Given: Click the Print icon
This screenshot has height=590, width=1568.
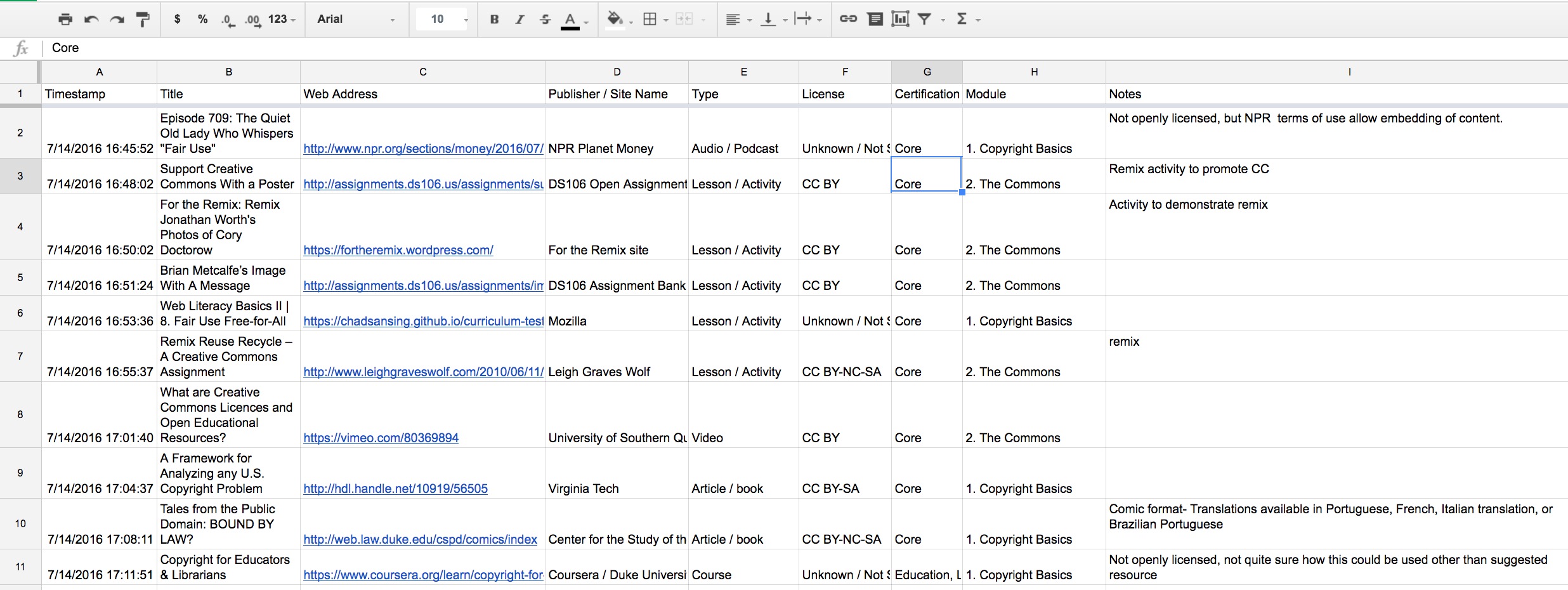Looking at the screenshot, I should [x=65, y=20].
